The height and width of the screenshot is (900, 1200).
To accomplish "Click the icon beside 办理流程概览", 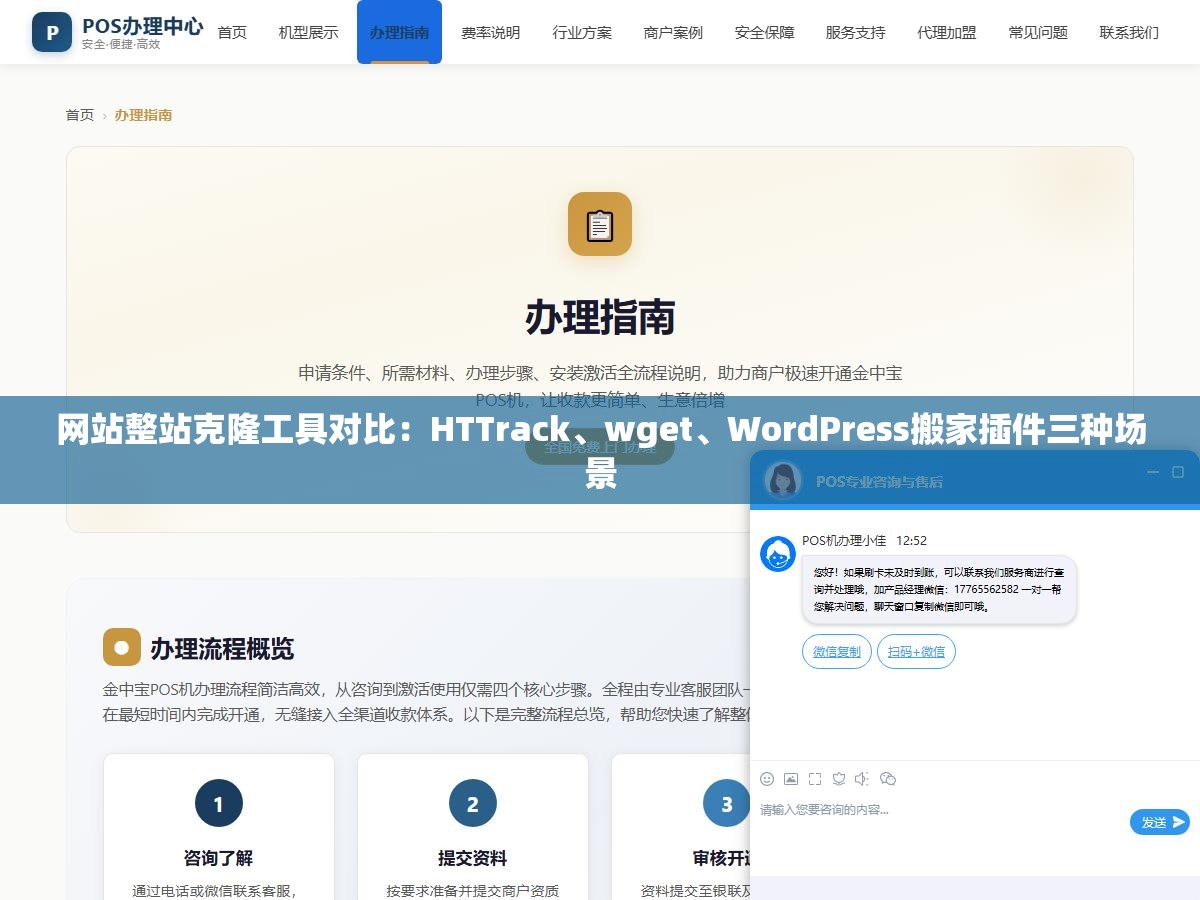I will [x=122, y=647].
